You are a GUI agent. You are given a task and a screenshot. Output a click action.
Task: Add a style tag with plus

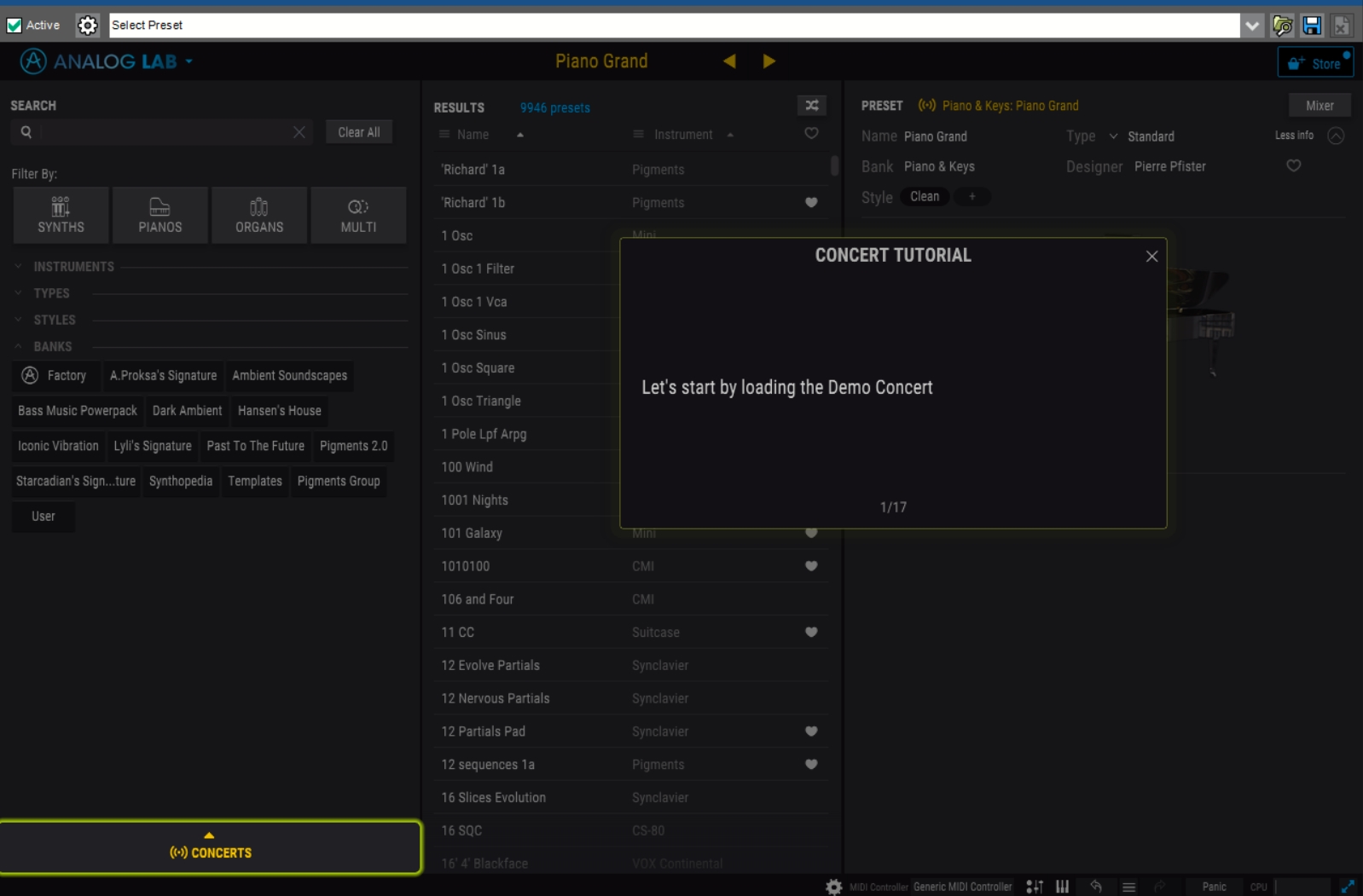(971, 197)
